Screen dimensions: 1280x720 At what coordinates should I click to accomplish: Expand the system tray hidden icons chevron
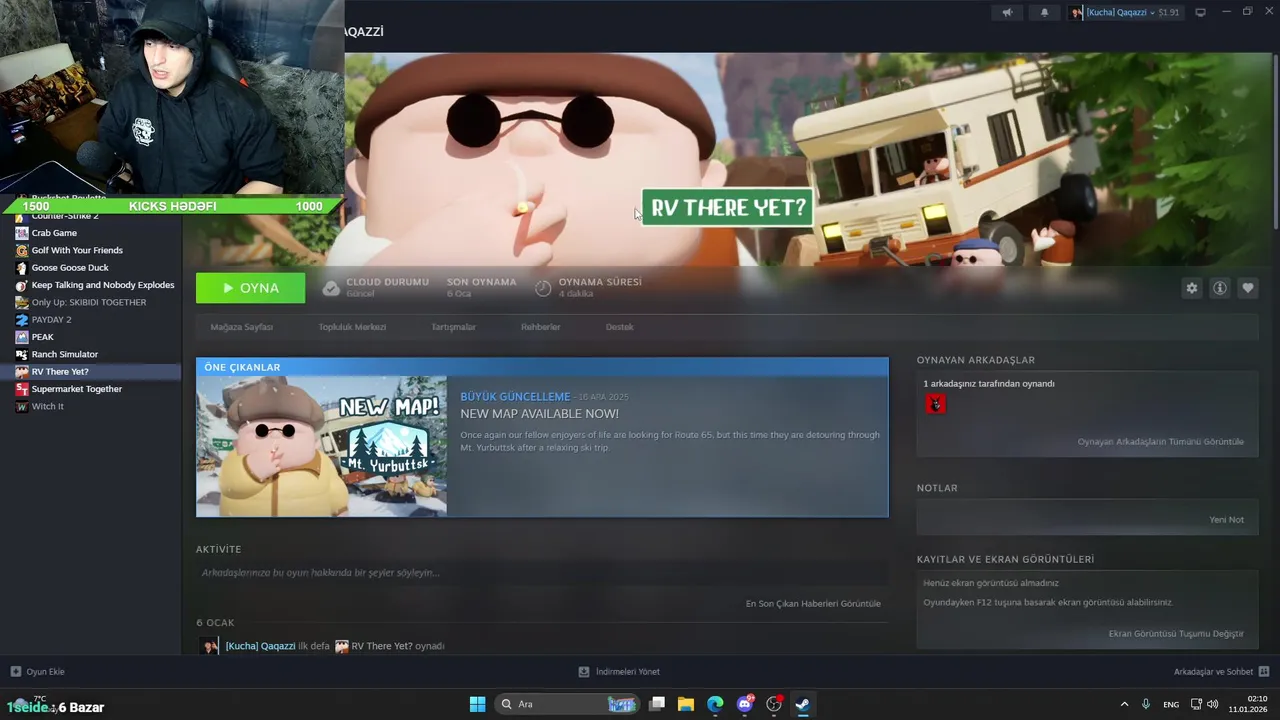1124,704
